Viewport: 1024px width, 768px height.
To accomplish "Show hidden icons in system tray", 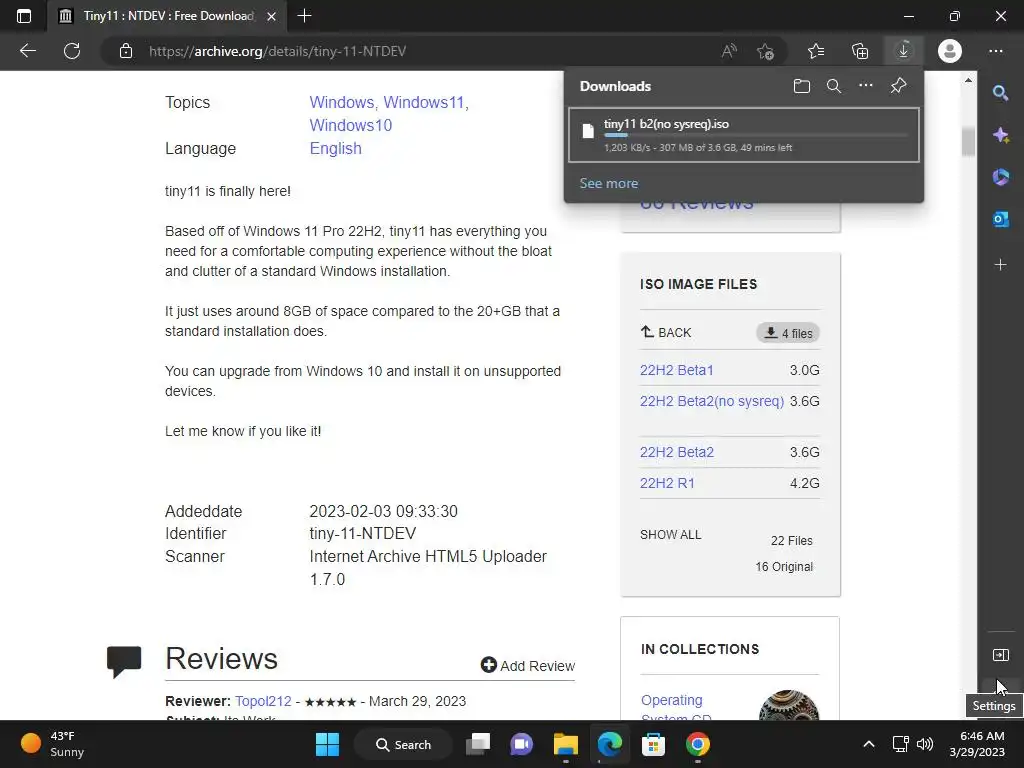I will click(869, 744).
